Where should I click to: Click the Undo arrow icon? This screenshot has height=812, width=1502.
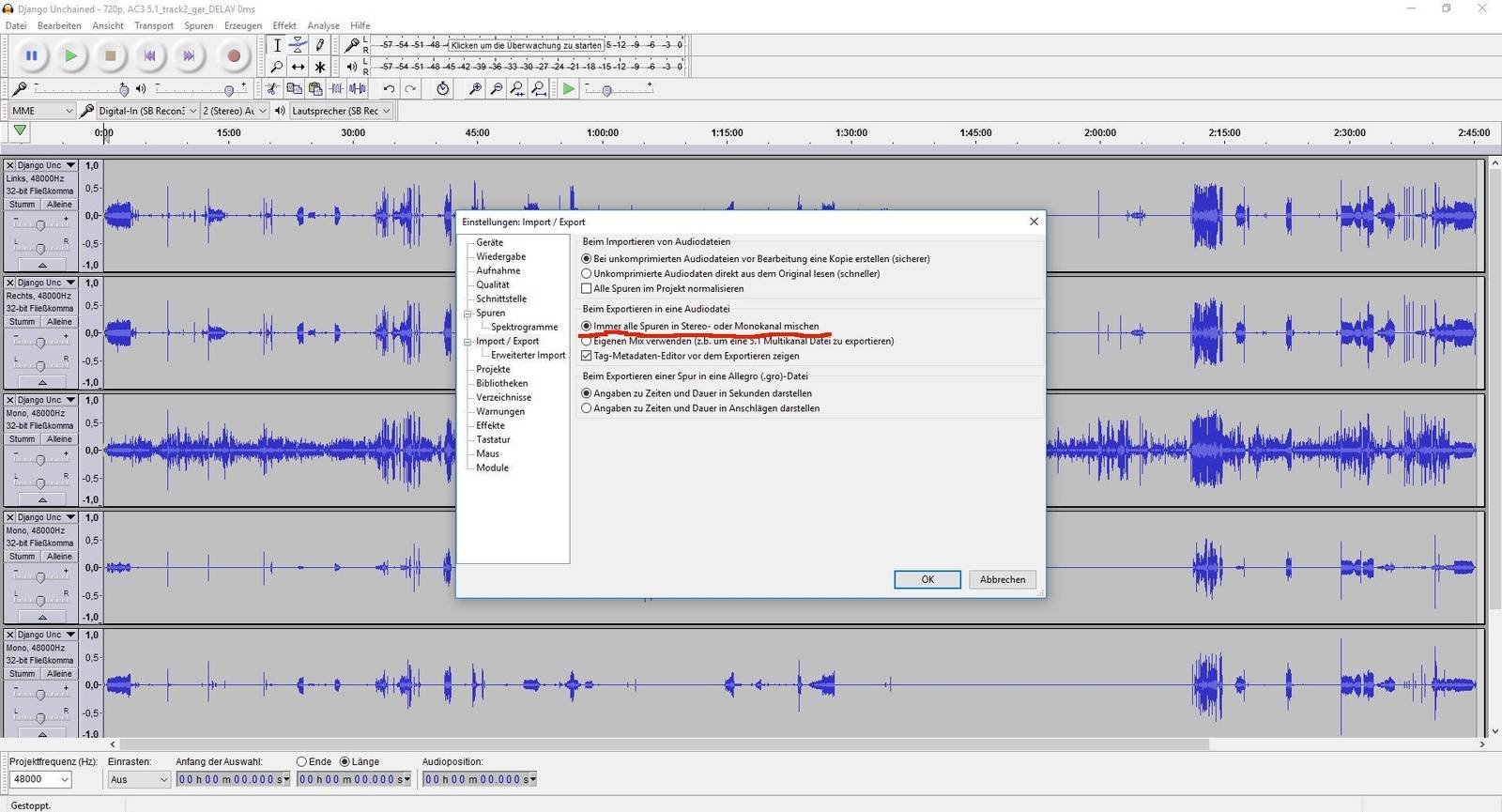389,89
